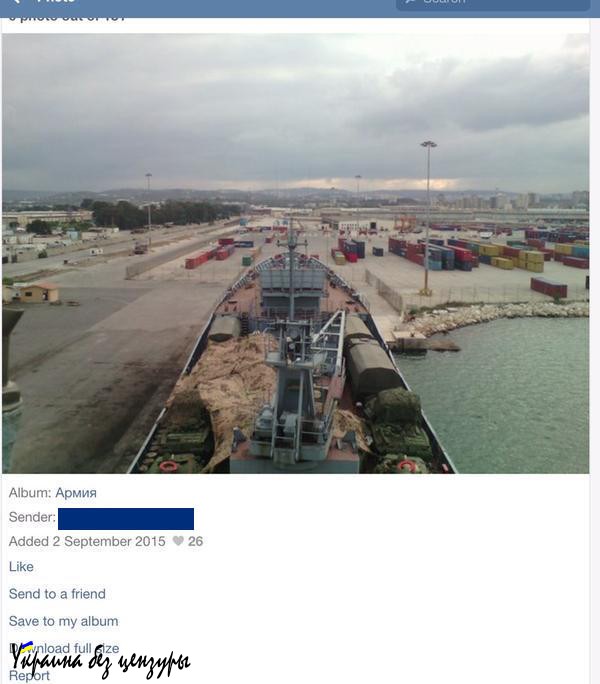Choose Save to my album
Screen dimensions: 600x684
click(63, 621)
